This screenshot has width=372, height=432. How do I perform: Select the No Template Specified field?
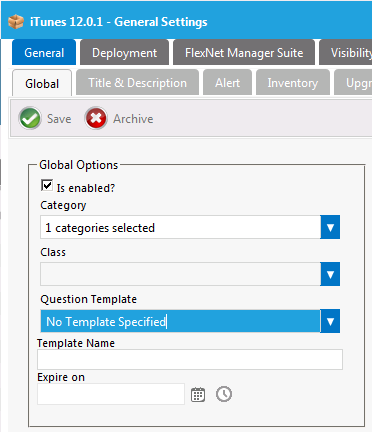tap(180, 321)
